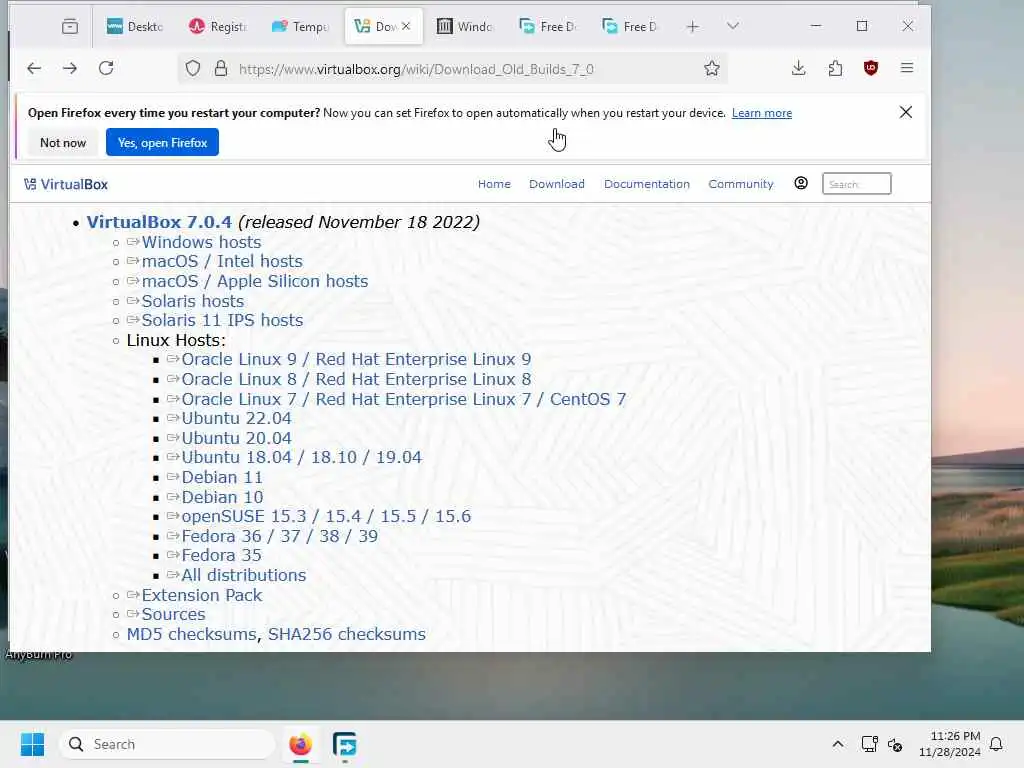This screenshot has width=1024, height=768.
Task: Bookmark this page with the star
Action: click(712, 68)
